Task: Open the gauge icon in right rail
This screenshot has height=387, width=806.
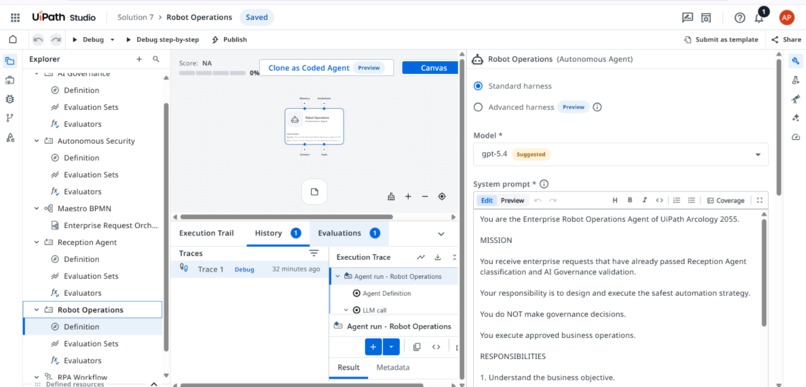Action: [x=796, y=137]
